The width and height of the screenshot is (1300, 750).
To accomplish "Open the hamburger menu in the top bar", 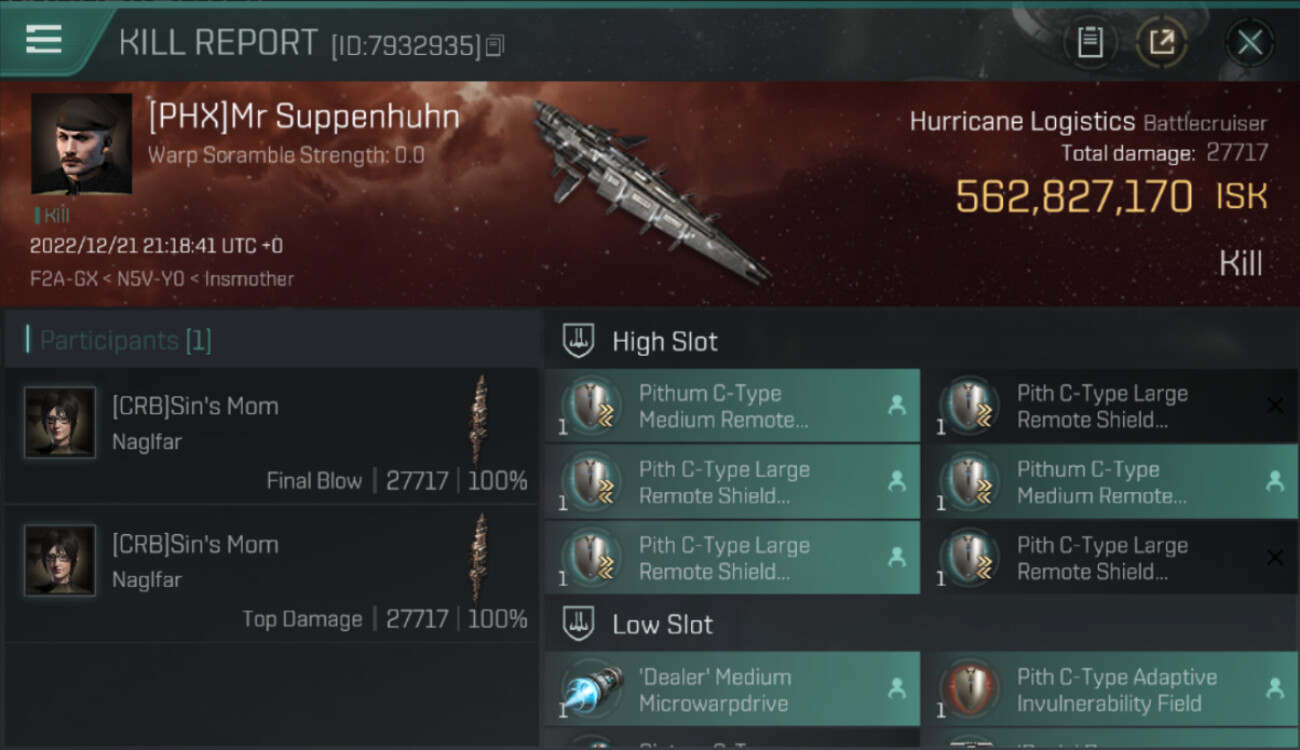I will [44, 39].
